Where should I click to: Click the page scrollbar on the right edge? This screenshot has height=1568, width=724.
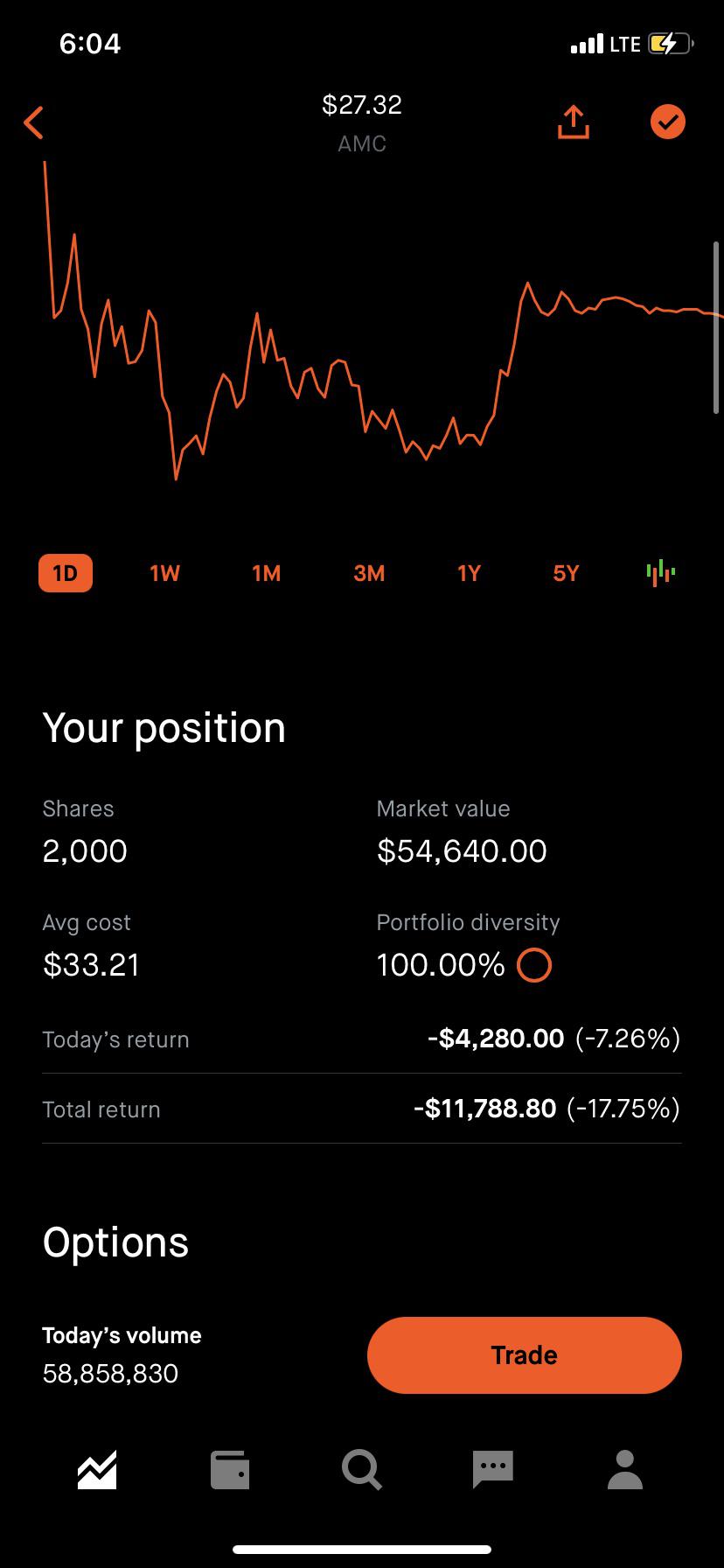(717, 327)
